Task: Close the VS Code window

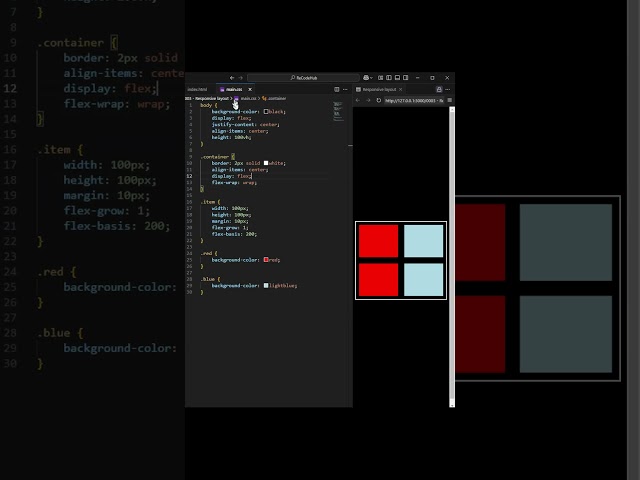Action: click(x=447, y=78)
